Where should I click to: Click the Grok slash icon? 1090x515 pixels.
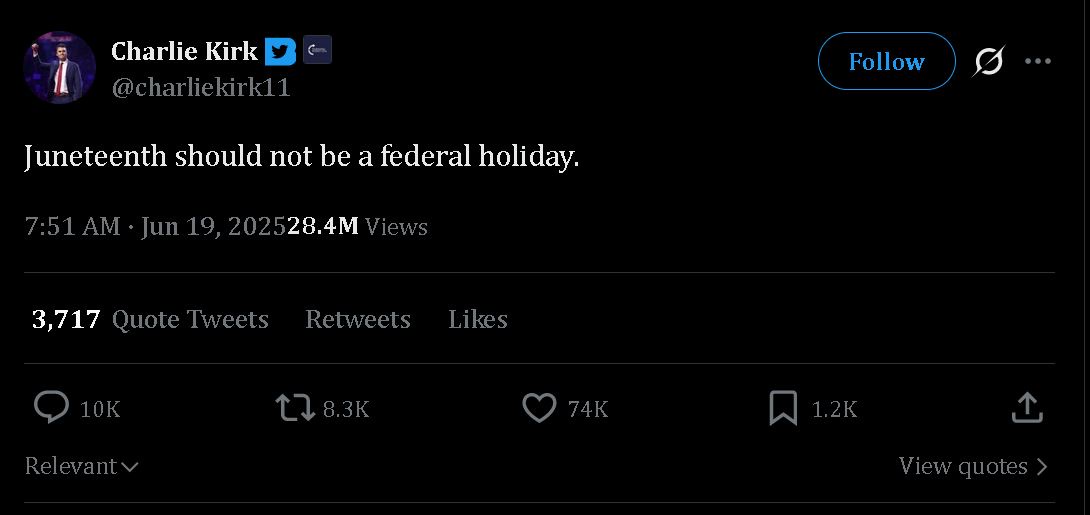click(989, 61)
